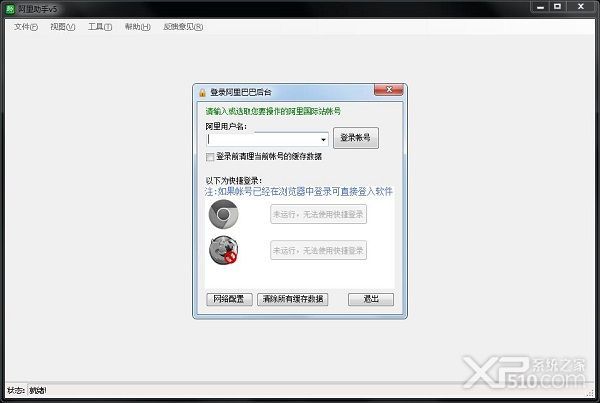Viewport: 600px width, 403px height.
Task: Open the 工具(T) menu
Action: [x=100, y=27]
